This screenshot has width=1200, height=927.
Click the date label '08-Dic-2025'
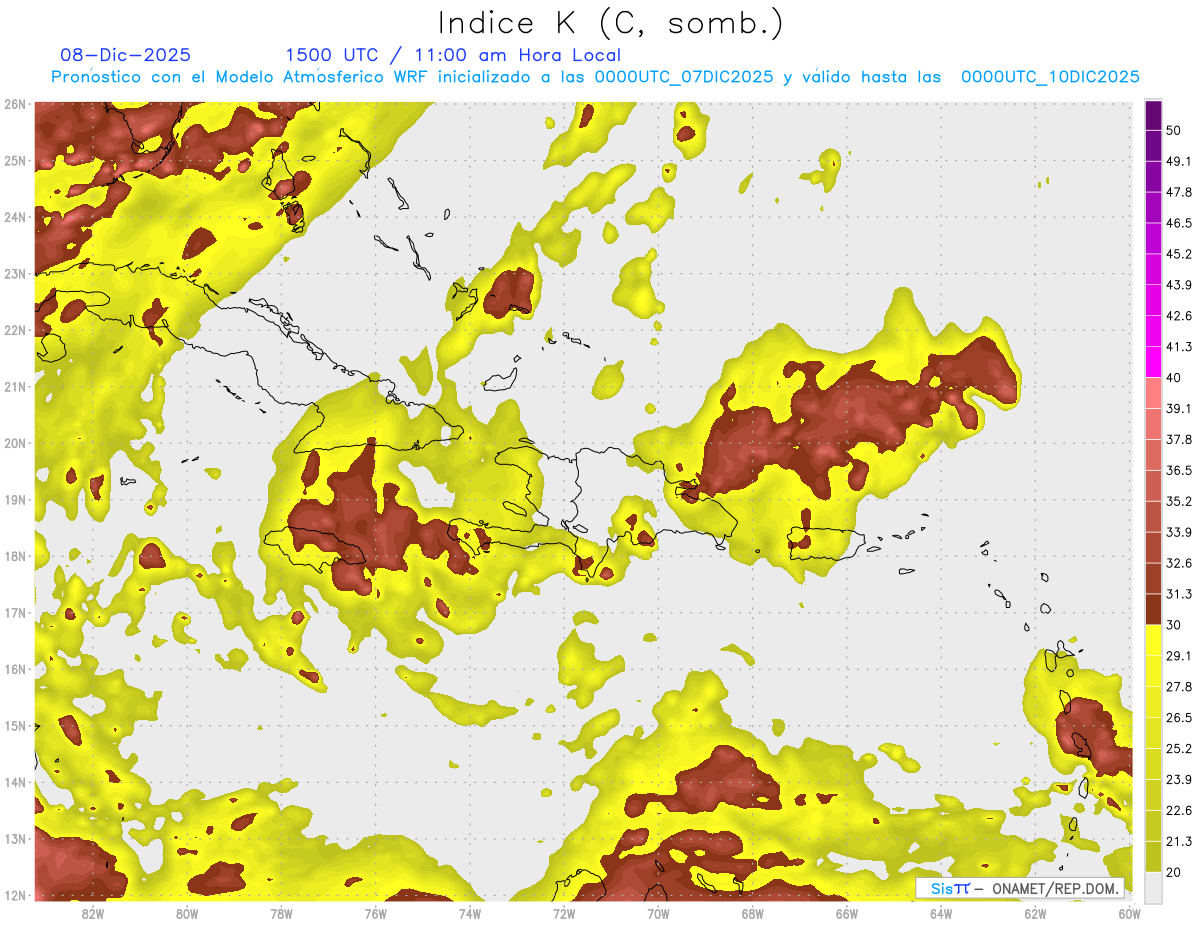(126, 55)
